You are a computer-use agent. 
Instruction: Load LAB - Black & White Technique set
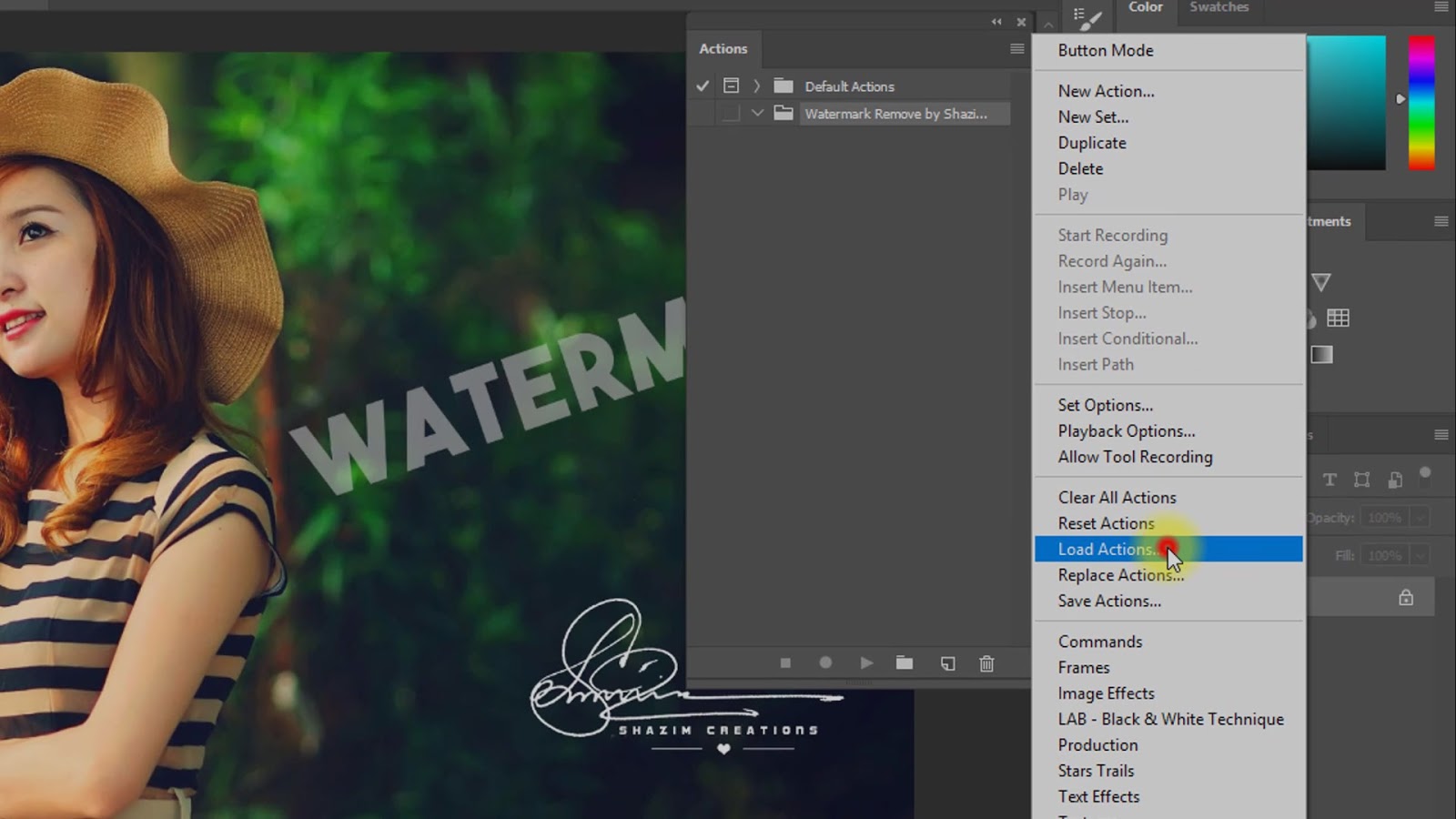pyautogui.click(x=1168, y=719)
